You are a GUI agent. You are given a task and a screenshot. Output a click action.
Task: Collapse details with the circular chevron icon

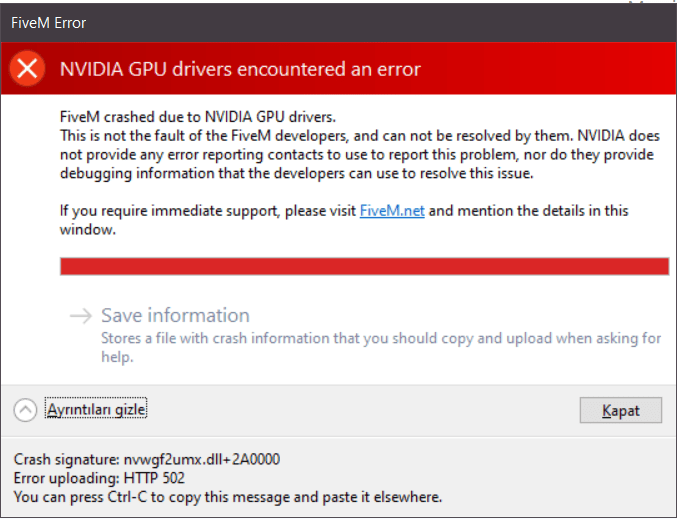point(26,410)
